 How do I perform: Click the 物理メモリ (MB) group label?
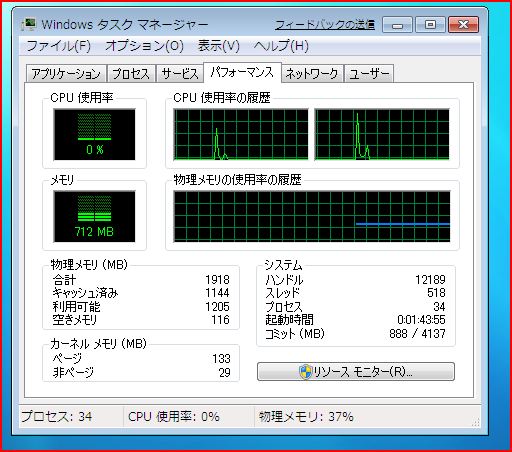[x=89, y=265]
